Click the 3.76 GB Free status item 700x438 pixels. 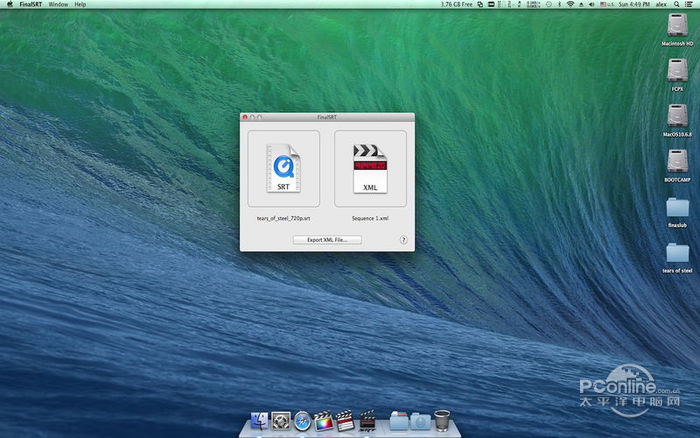(456, 4)
